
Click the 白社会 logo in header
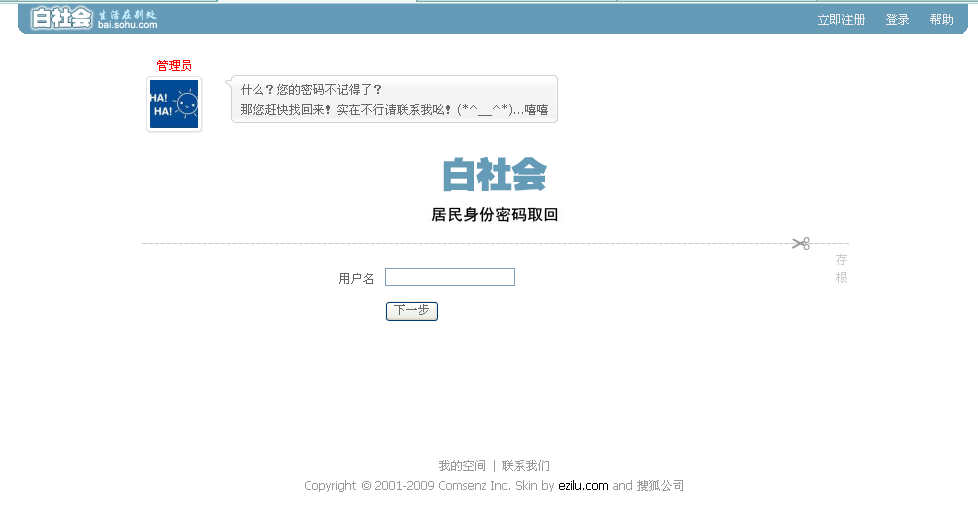(62, 18)
